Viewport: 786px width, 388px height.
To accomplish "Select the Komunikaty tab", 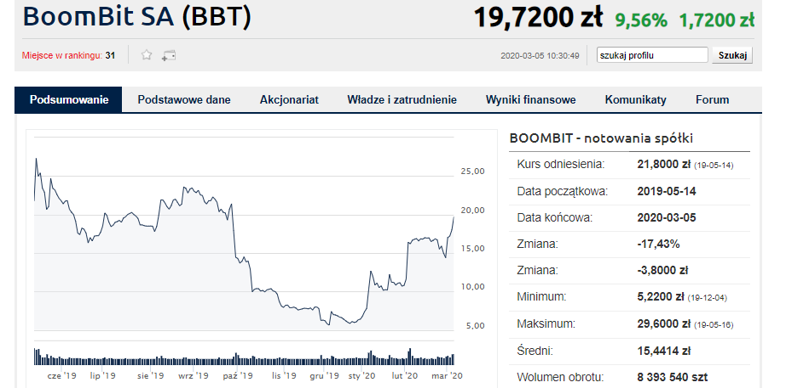I will (x=636, y=100).
